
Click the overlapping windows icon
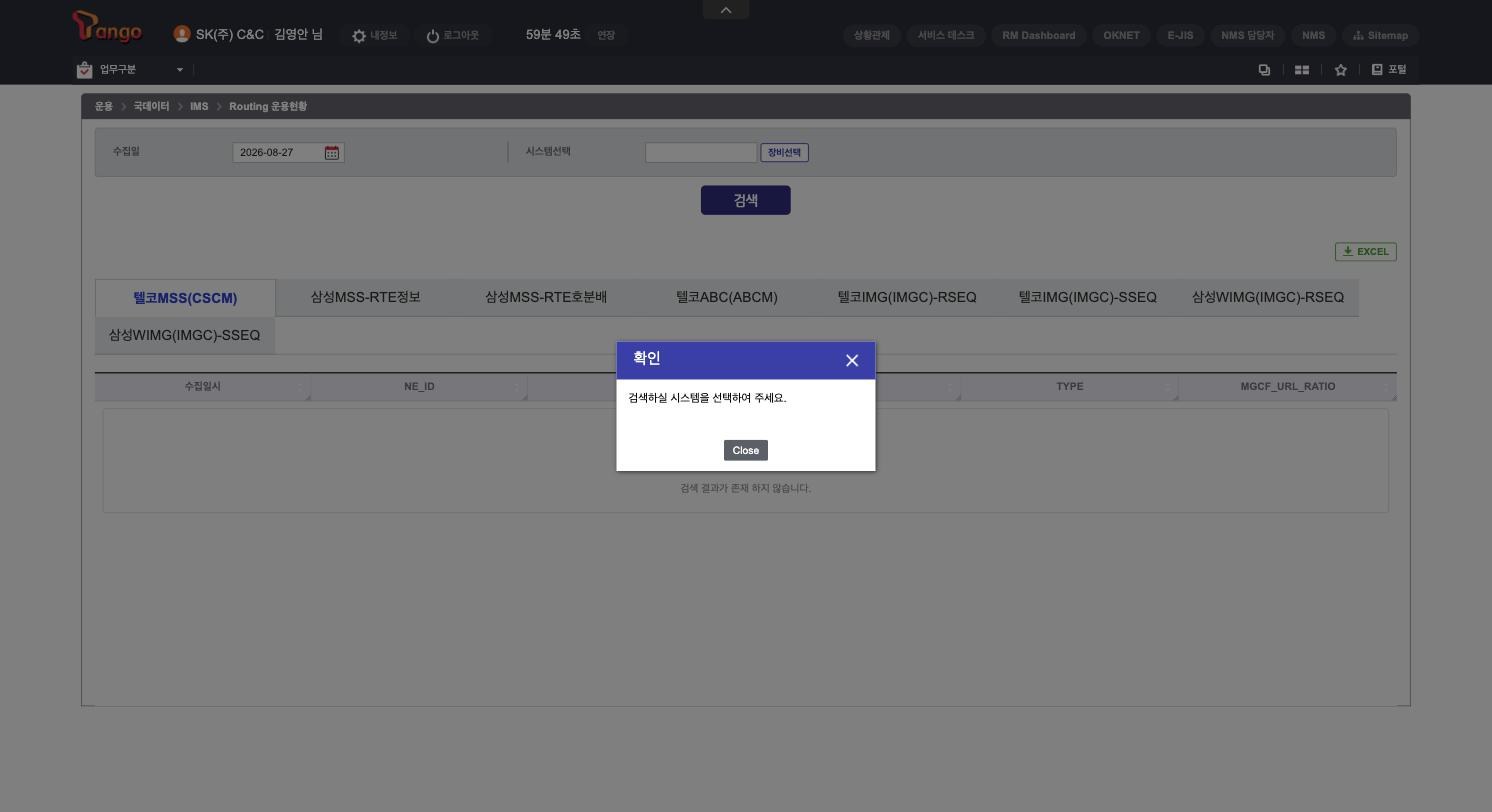tap(1264, 70)
